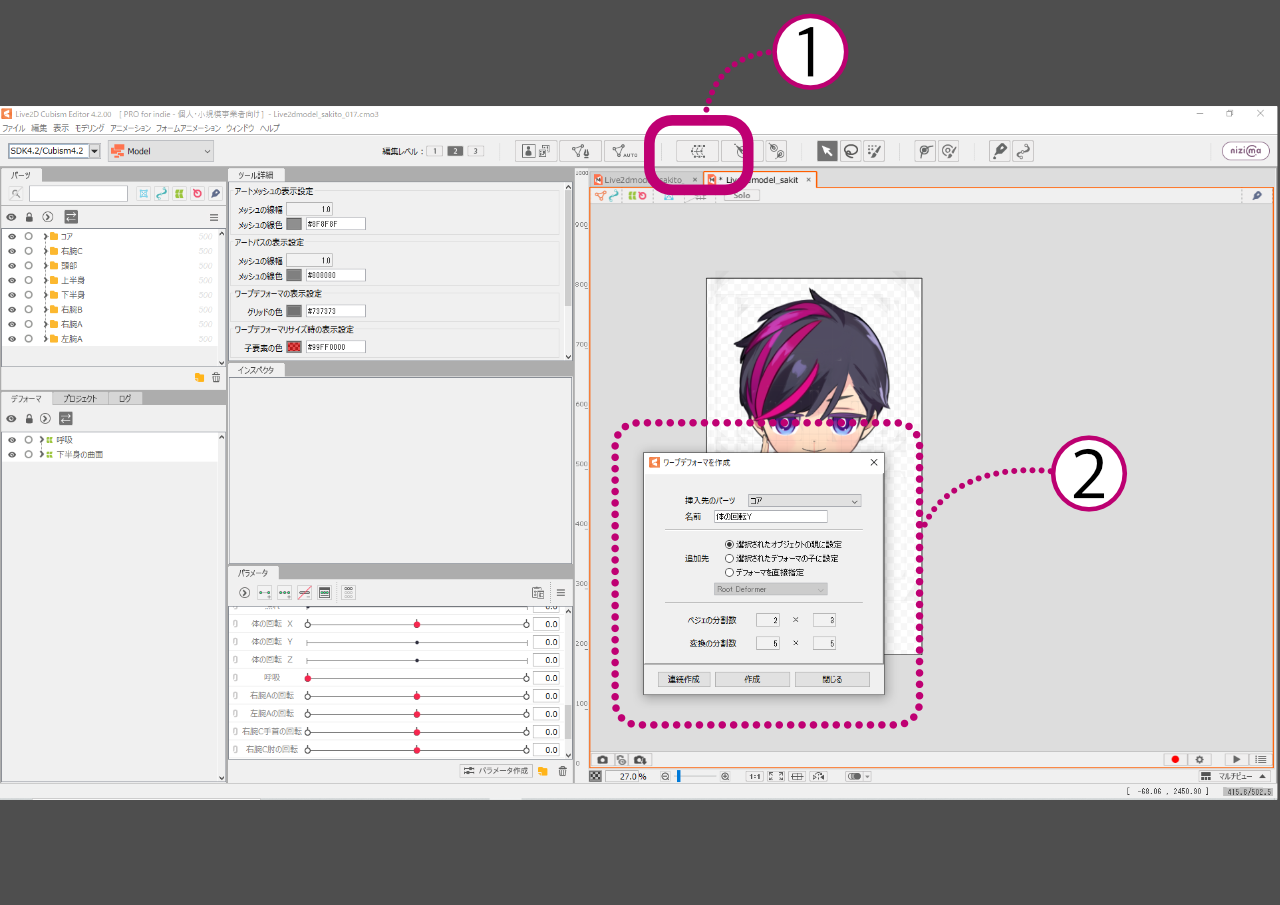Open the Model workspace dropdown
The image size is (1280, 905).
(x=161, y=151)
